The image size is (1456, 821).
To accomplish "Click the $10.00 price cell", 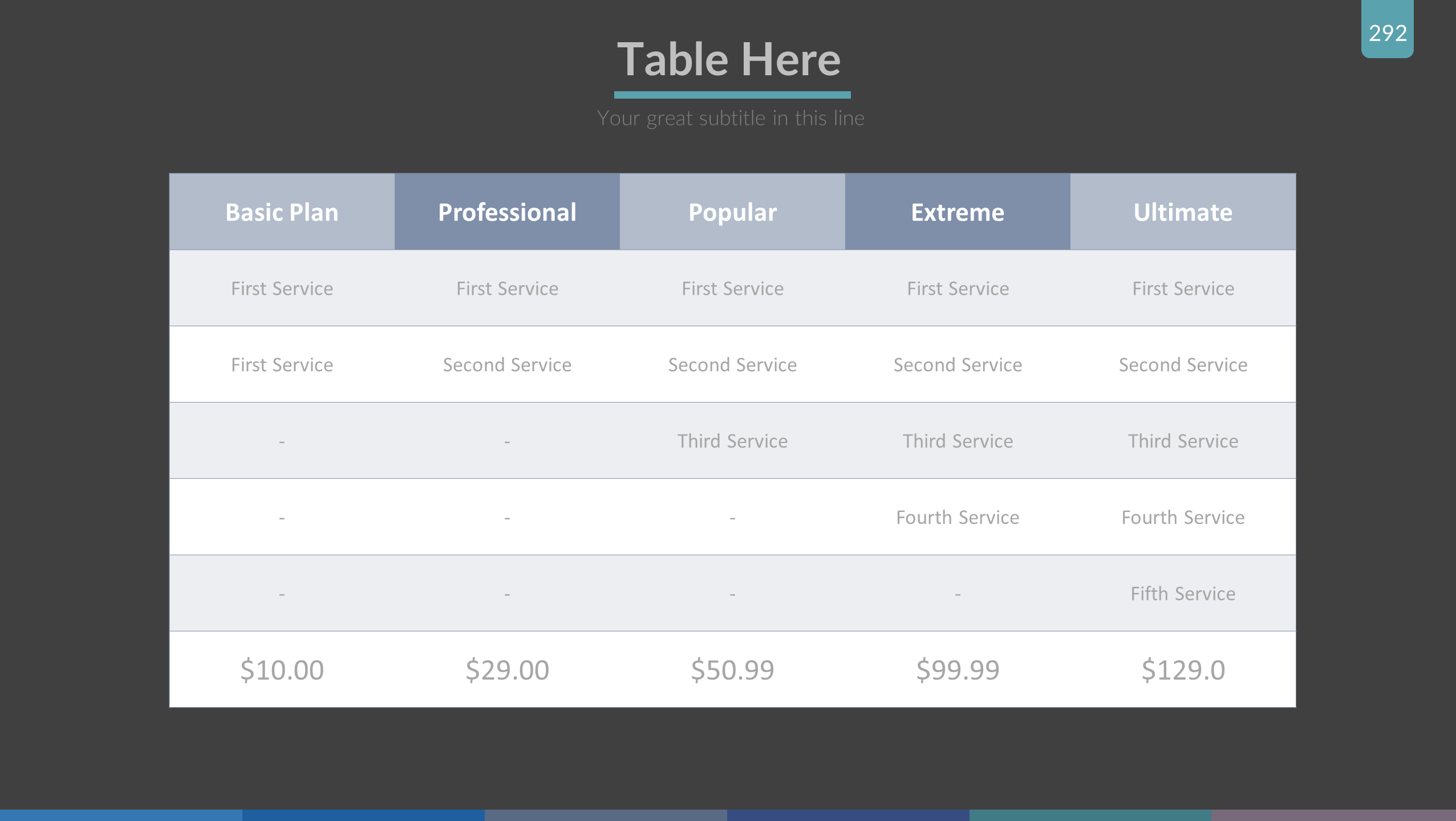I will [x=282, y=669].
